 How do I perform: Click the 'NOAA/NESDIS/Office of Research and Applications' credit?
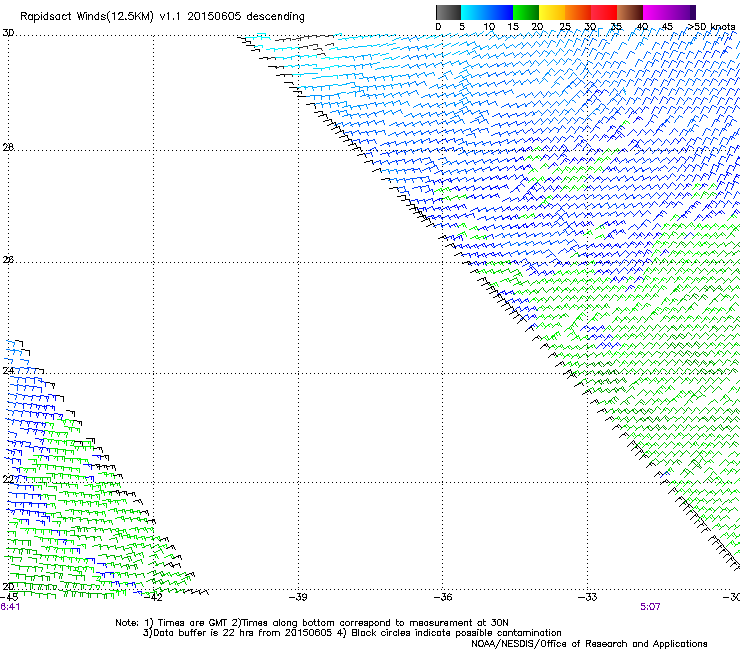point(589,644)
